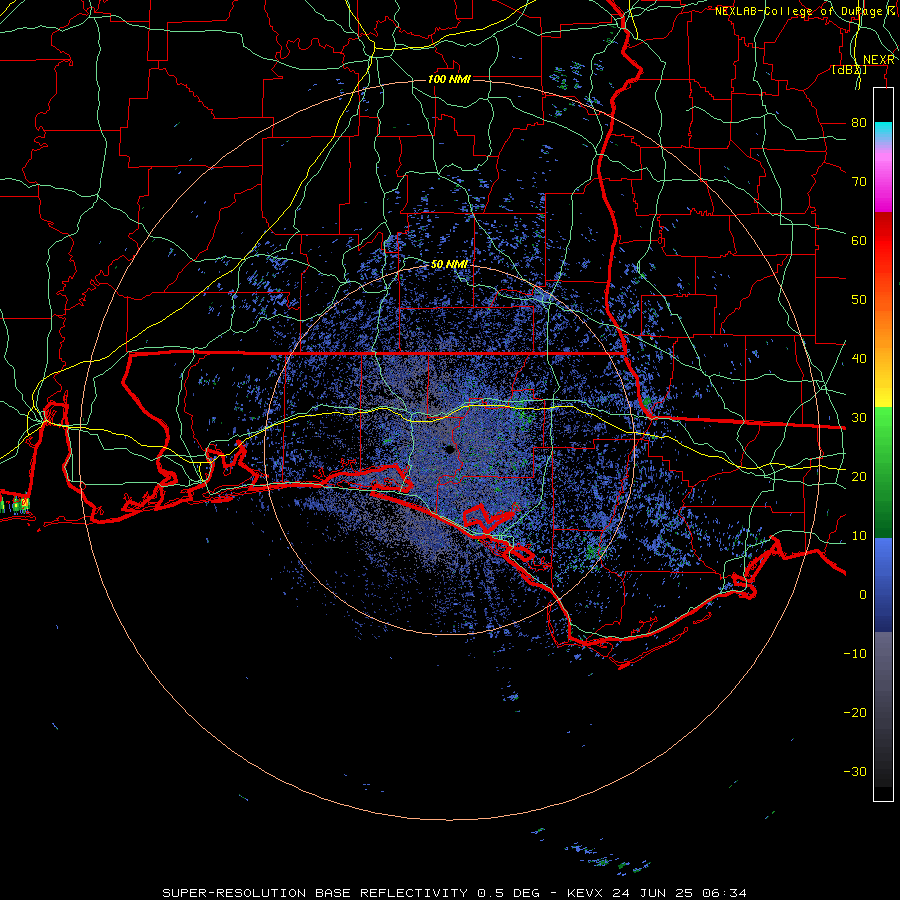
Task: Click the 0.5 DEG elevation text in caption
Action: [x=509, y=893]
